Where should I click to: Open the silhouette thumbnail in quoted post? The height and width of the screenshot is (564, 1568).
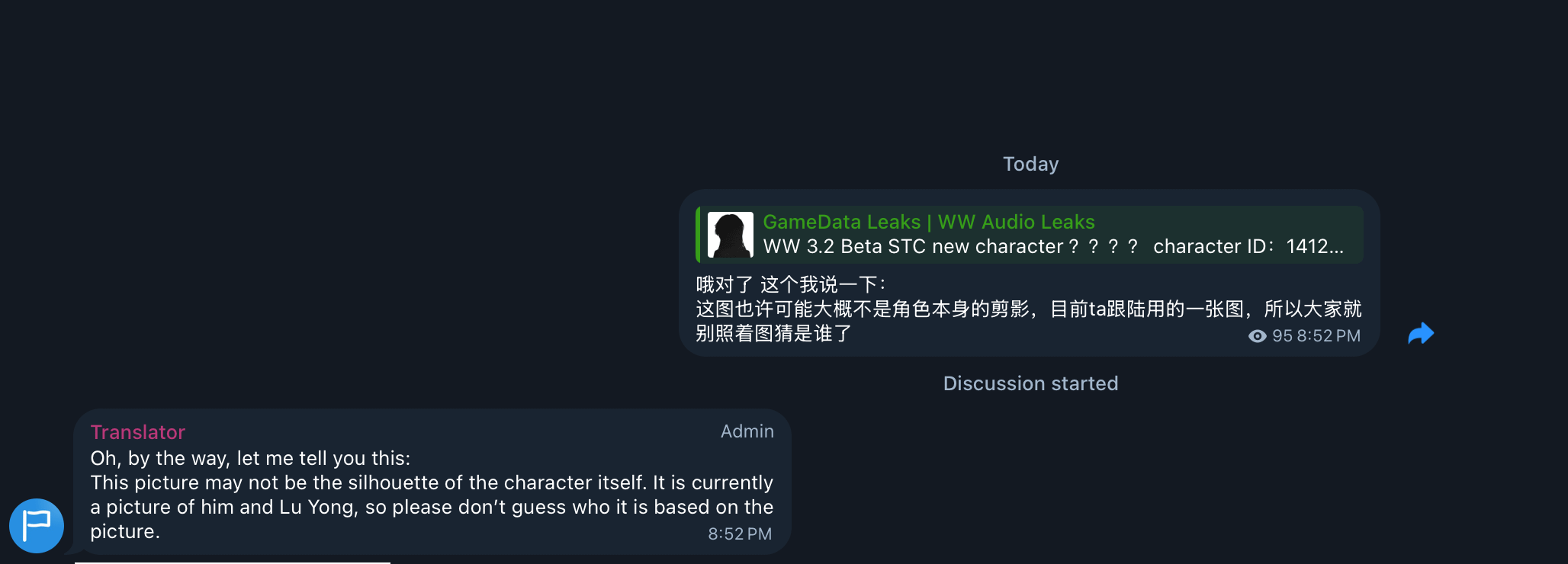[731, 235]
